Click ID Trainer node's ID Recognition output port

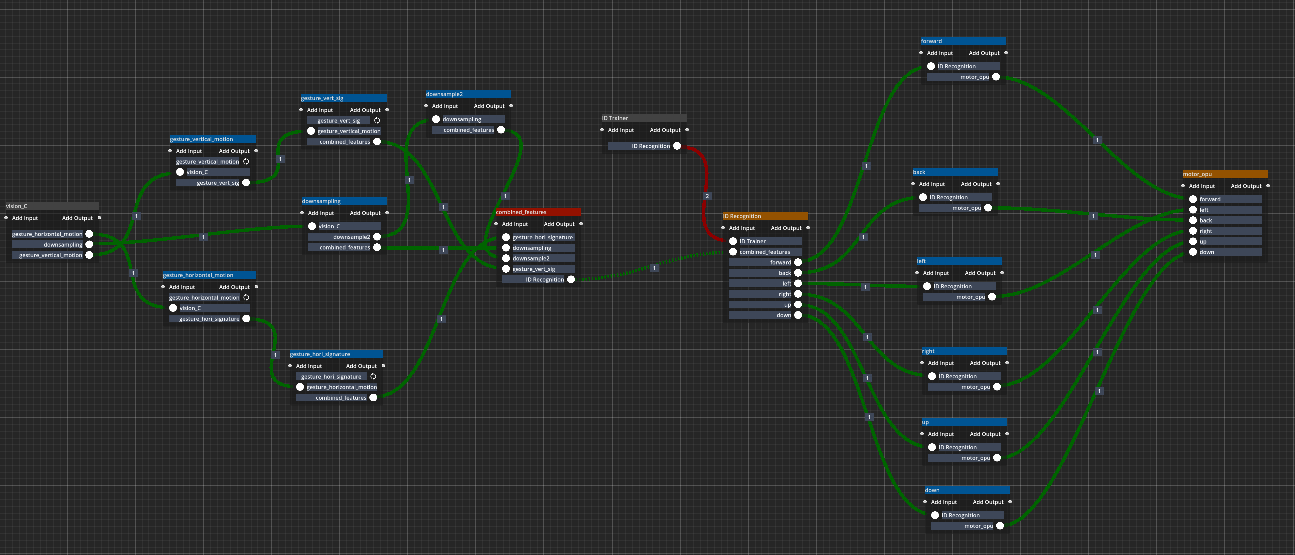[677, 146]
